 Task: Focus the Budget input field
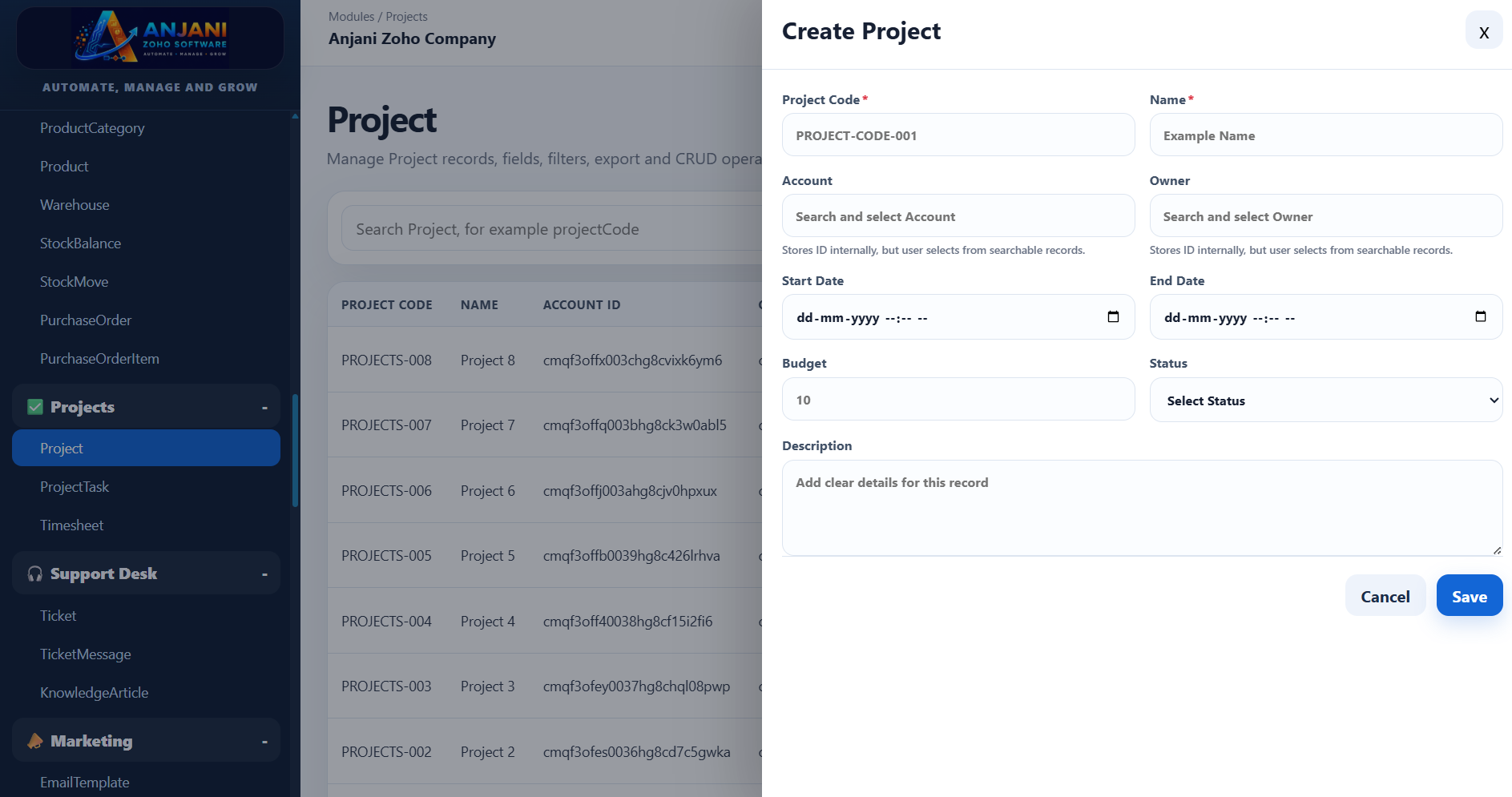tap(958, 399)
